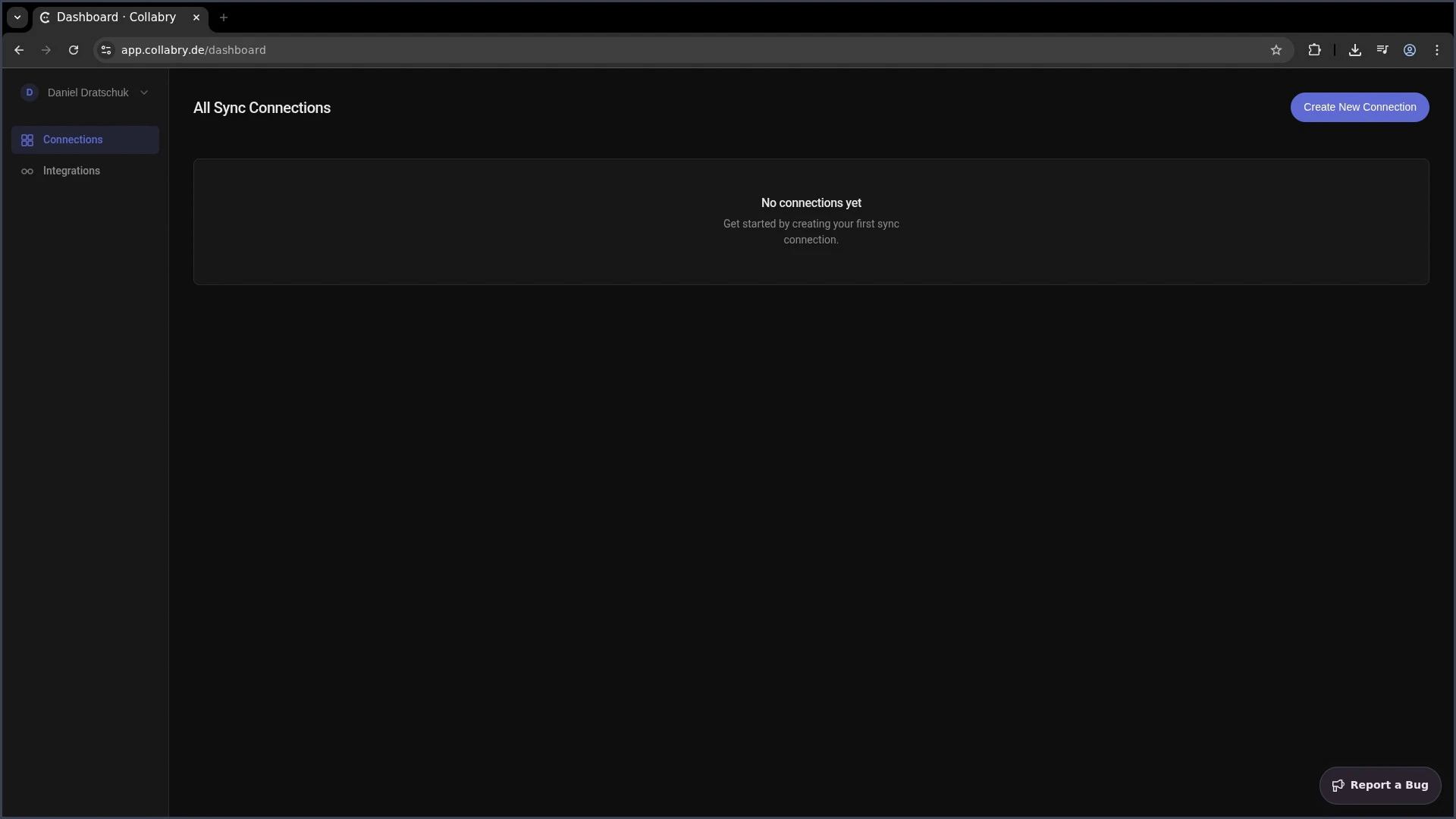1456x819 pixels.
Task: Select the Integrations menu item
Action: click(x=71, y=171)
